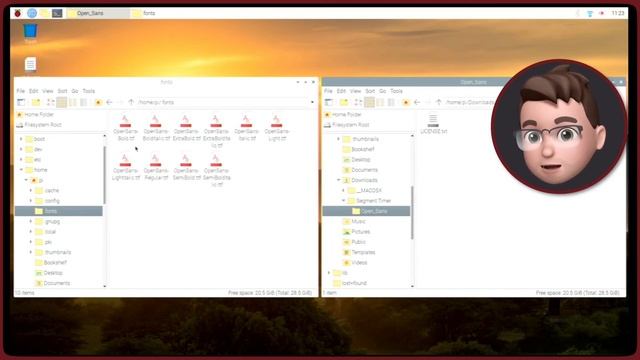Select the Pictures folder in Open_Sans tree
The height and width of the screenshot is (360, 640).
point(356,232)
